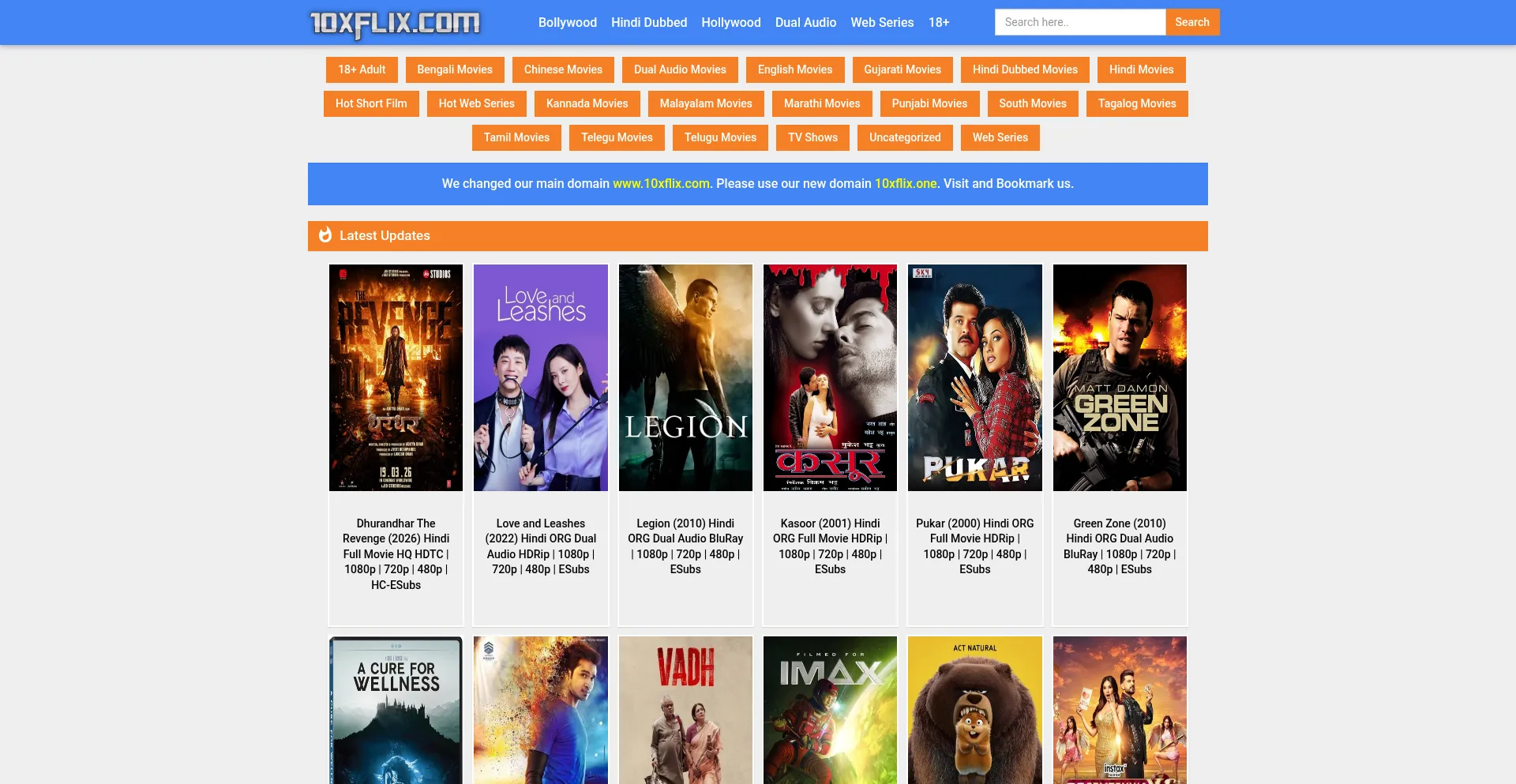Open the Act Natural beaver poster
The height and width of the screenshot is (784, 1516).
pos(975,711)
